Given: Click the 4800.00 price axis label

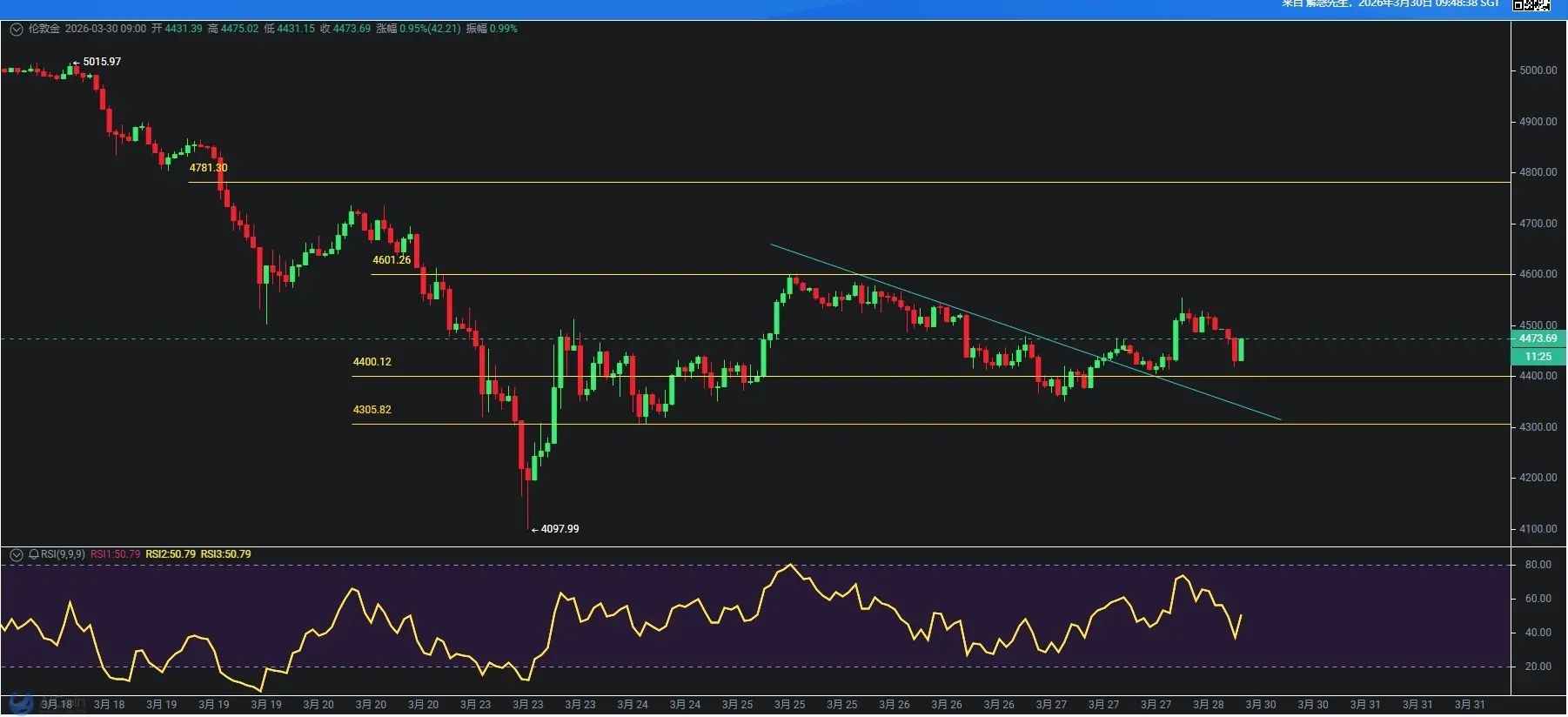Looking at the screenshot, I should 1538,172.
